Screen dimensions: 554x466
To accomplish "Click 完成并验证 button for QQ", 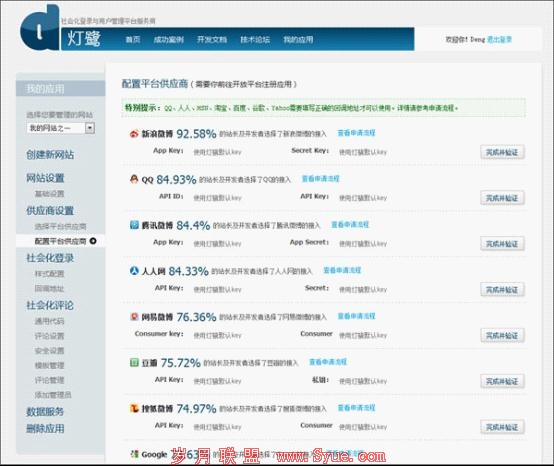I will click(x=502, y=198).
